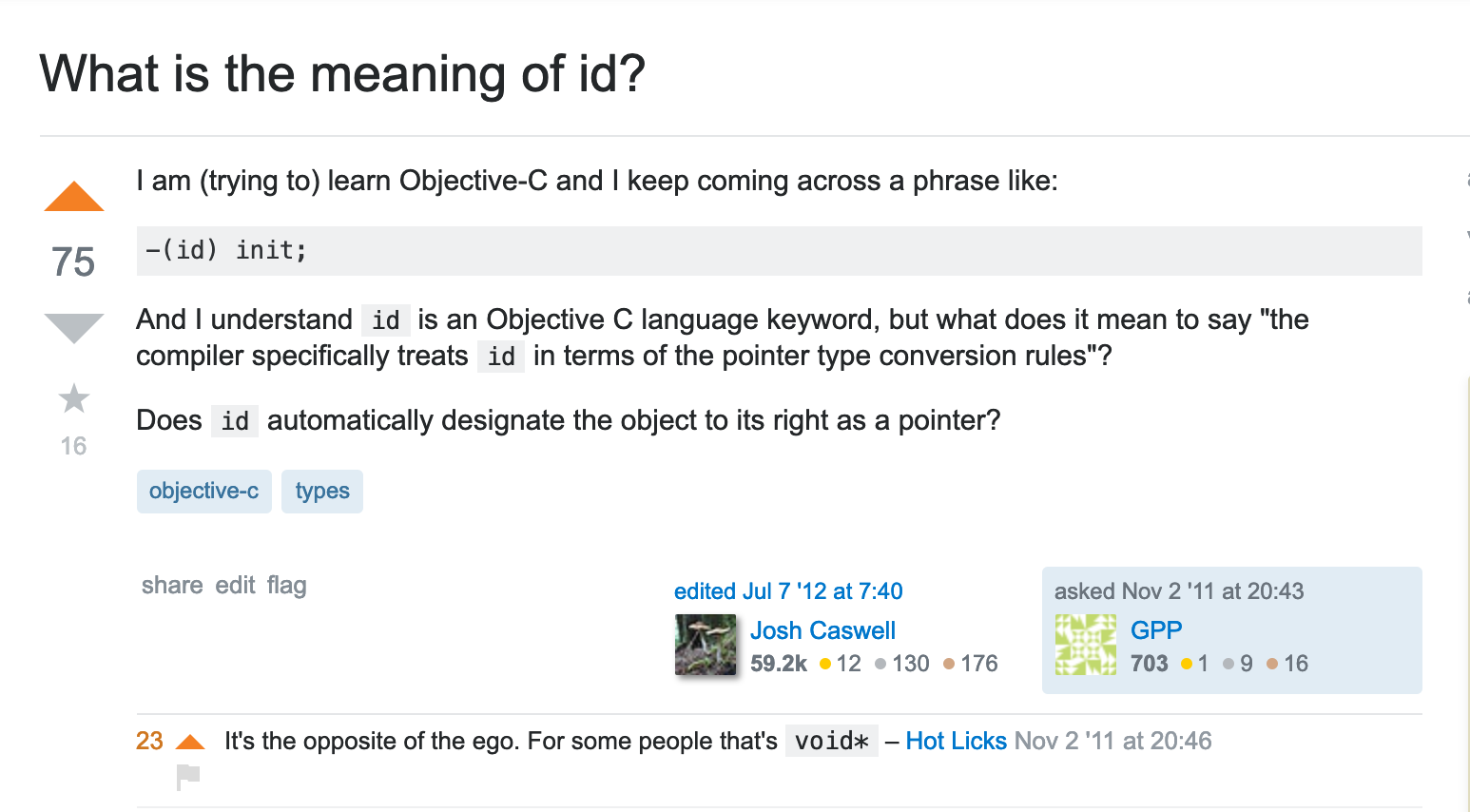Downvote the question with the gray arrow

click(73, 328)
